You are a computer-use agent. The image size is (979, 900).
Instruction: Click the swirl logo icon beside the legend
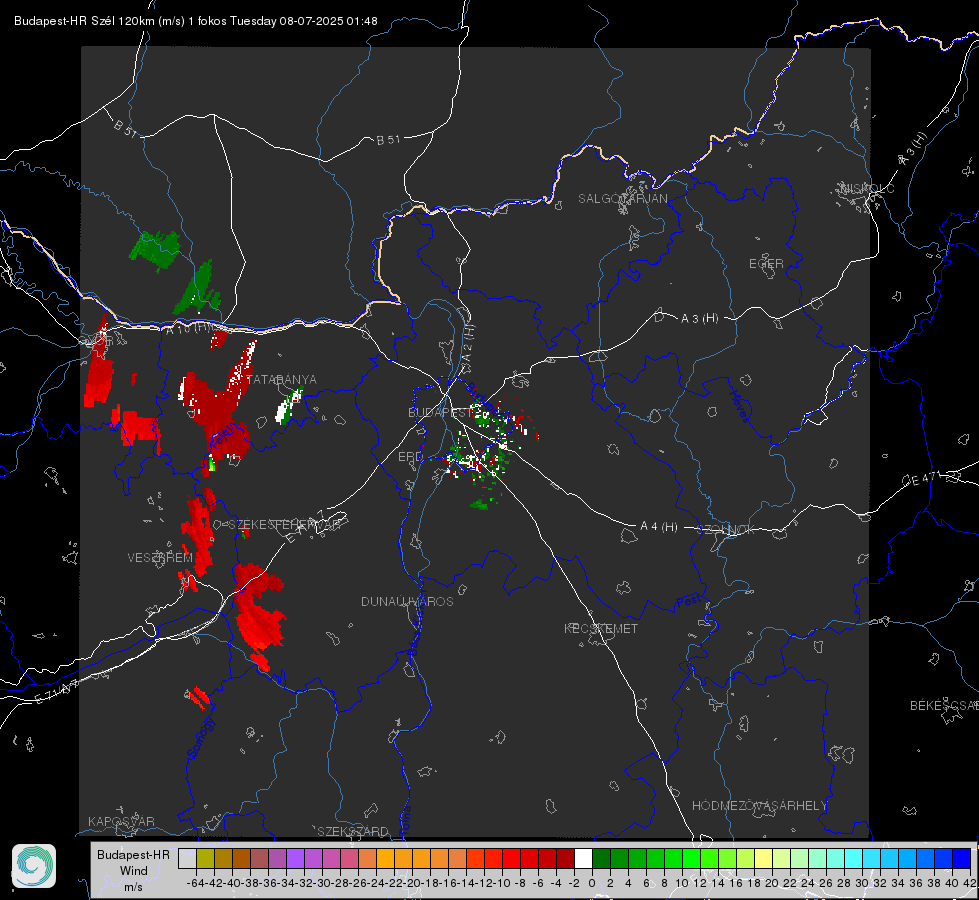click(34, 866)
